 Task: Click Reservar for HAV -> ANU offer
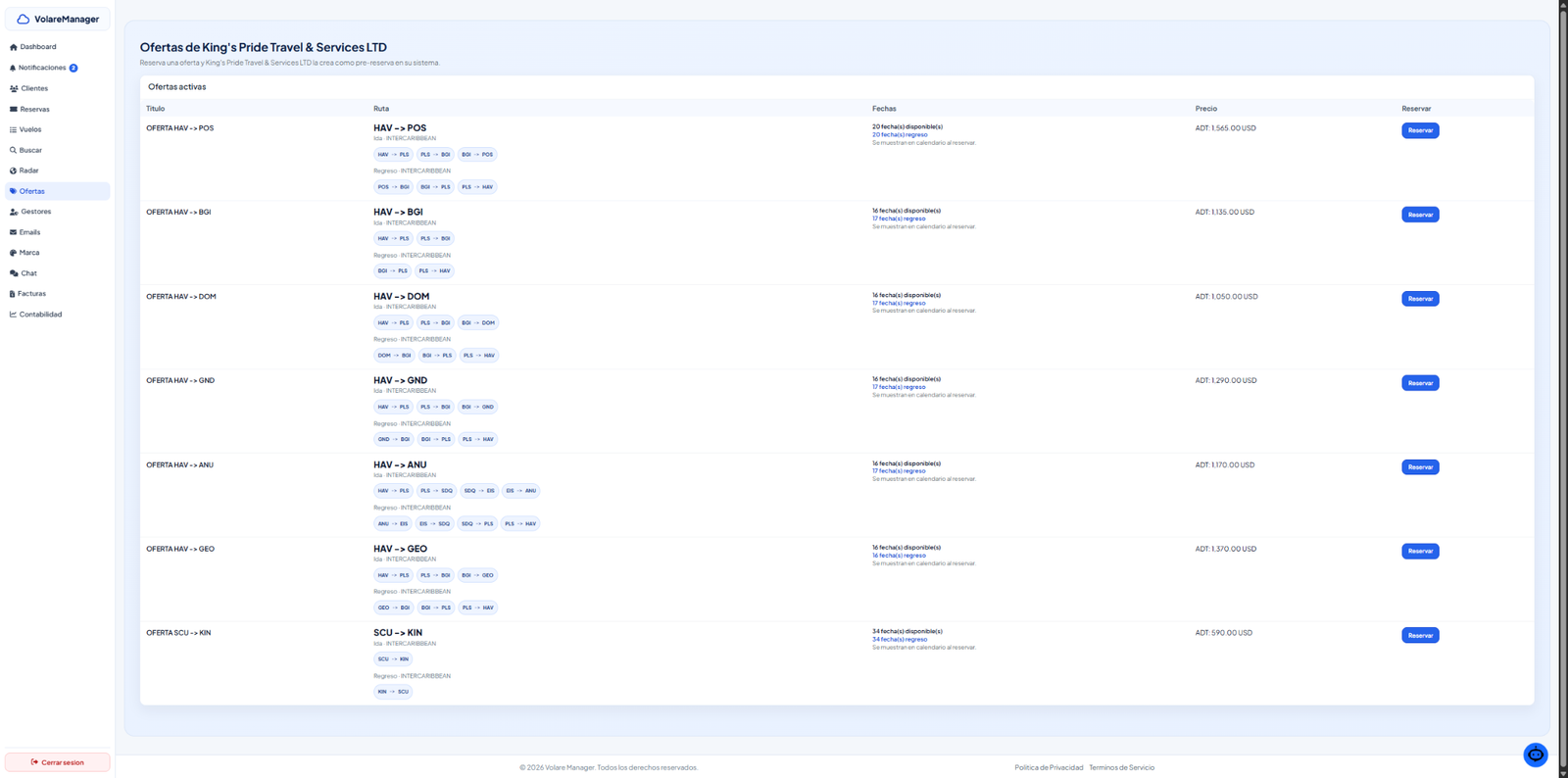tap(1420, 467)
